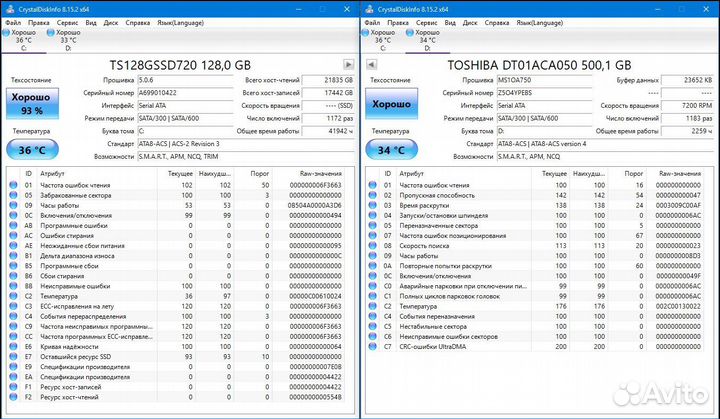Viewport: 720px width, 419px height.
Task: Click raw value 08504A0000A3D6
Action: pyautogui.click(x=315, y=205)
